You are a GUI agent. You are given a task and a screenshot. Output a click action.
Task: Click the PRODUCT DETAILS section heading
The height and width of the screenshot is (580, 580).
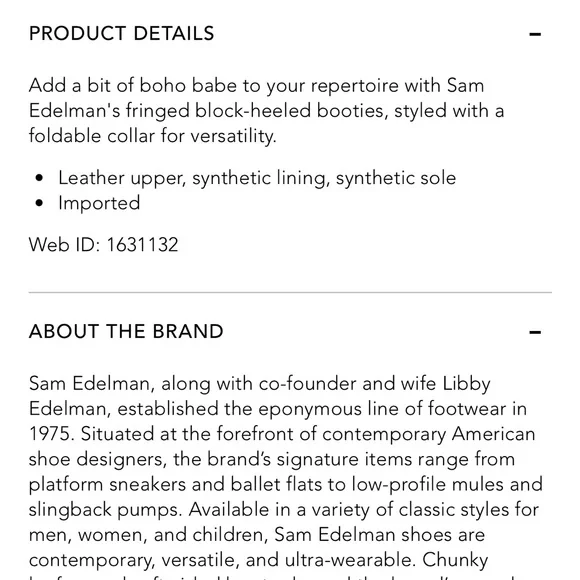[122, 34]
